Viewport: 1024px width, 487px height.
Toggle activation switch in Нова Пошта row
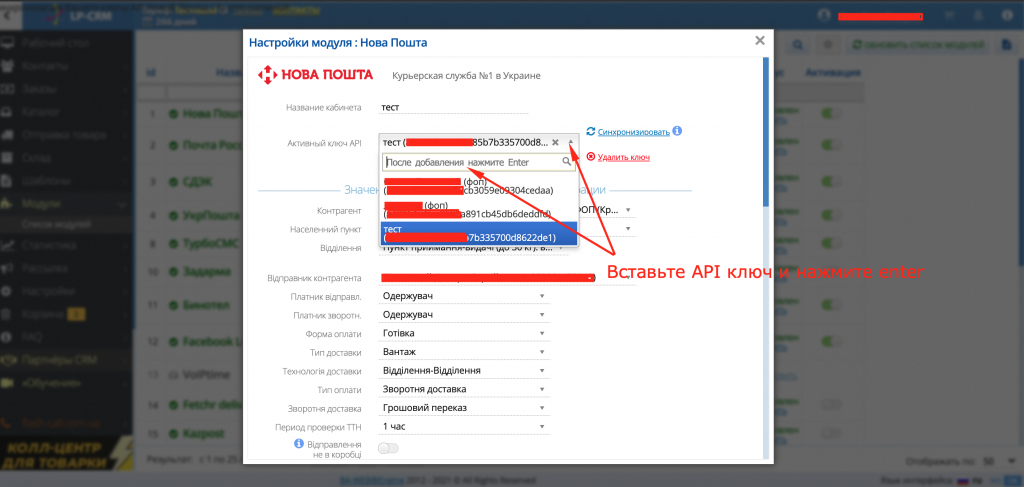(x=832, y=114)
